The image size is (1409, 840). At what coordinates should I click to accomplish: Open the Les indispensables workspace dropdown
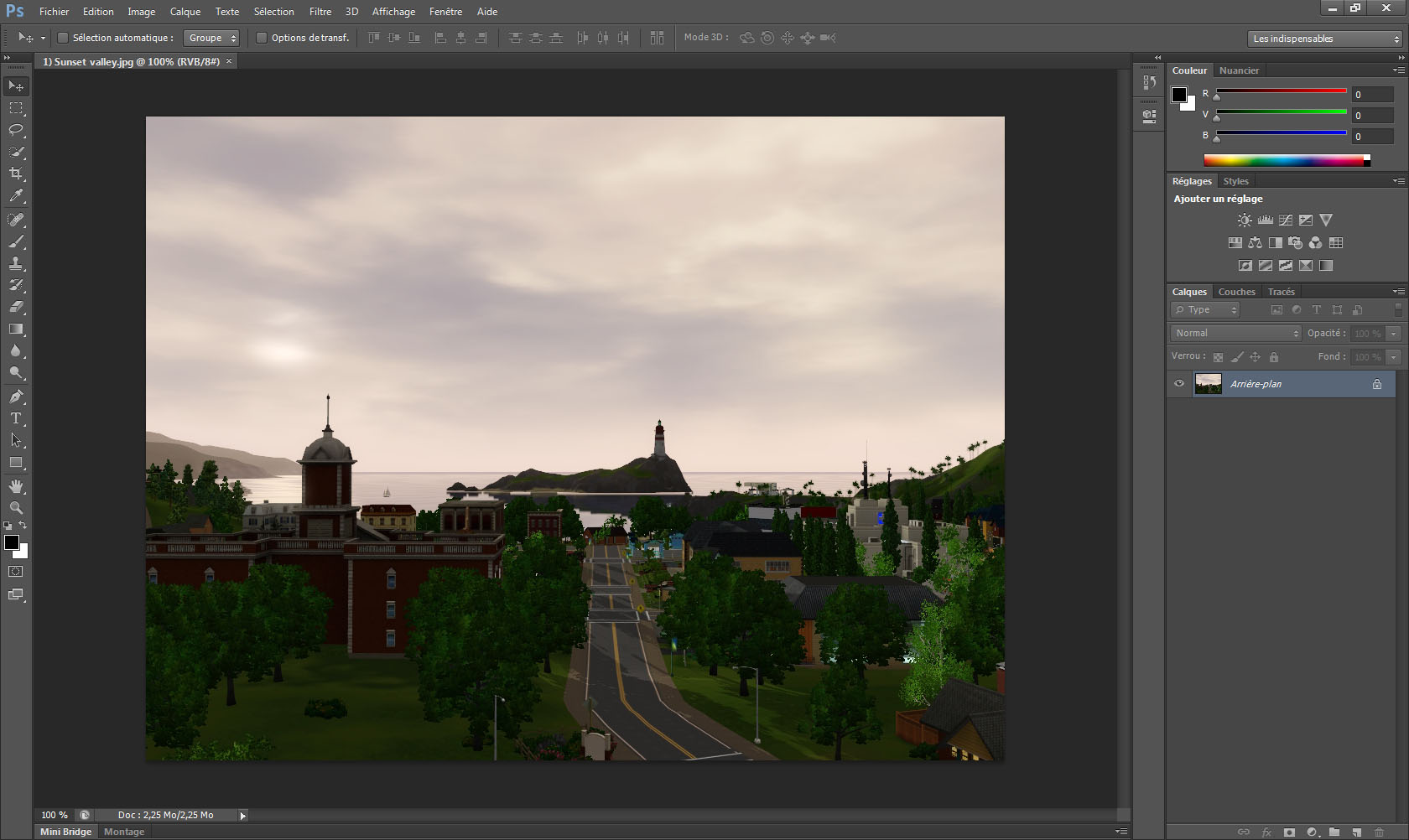pos(1325,39)
